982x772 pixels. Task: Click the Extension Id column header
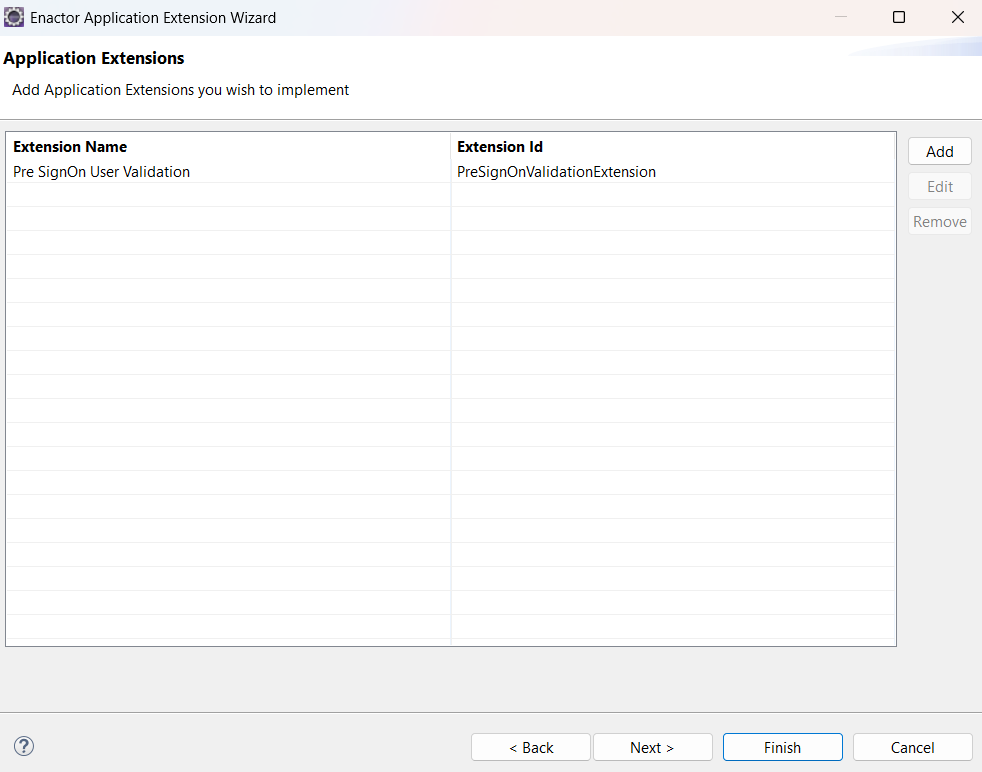500,147
